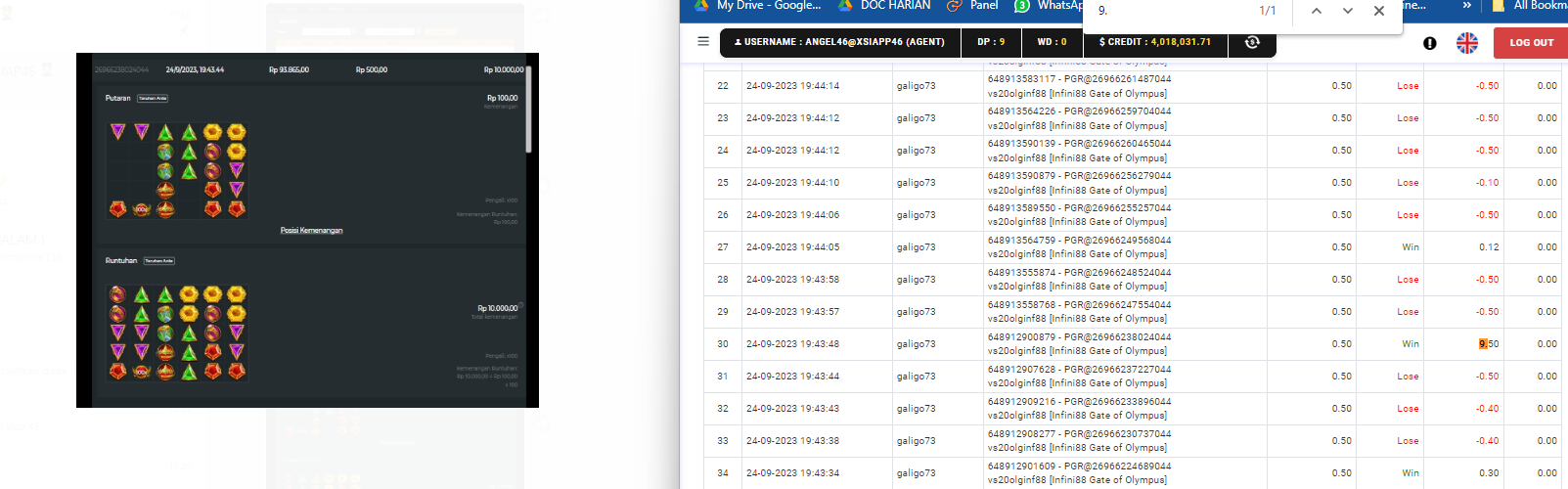Open the hamburger sidebar menu
Image resolution: width=1568 pixels, height=489 pixels.
(x=702, y=42)
